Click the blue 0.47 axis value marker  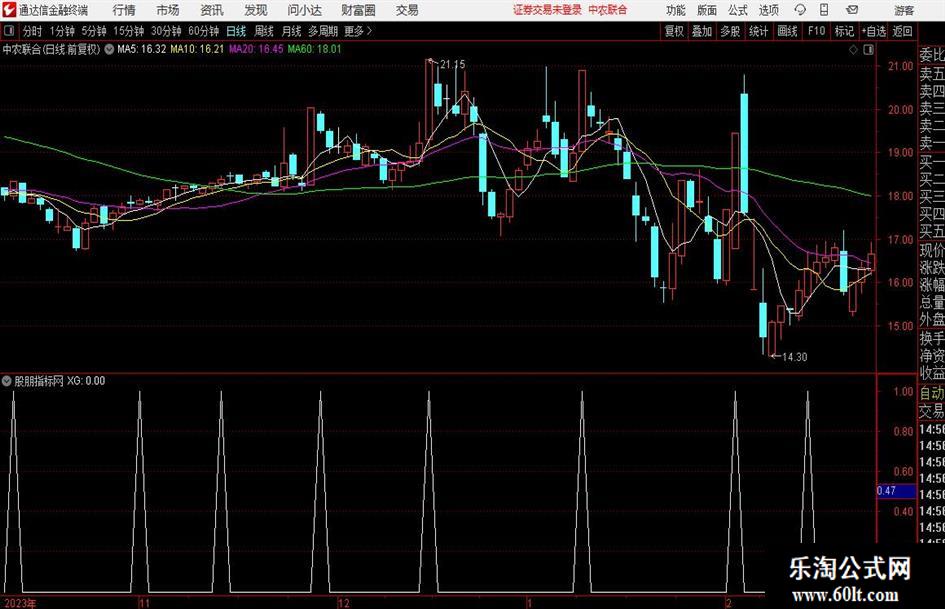click(896, 491)
